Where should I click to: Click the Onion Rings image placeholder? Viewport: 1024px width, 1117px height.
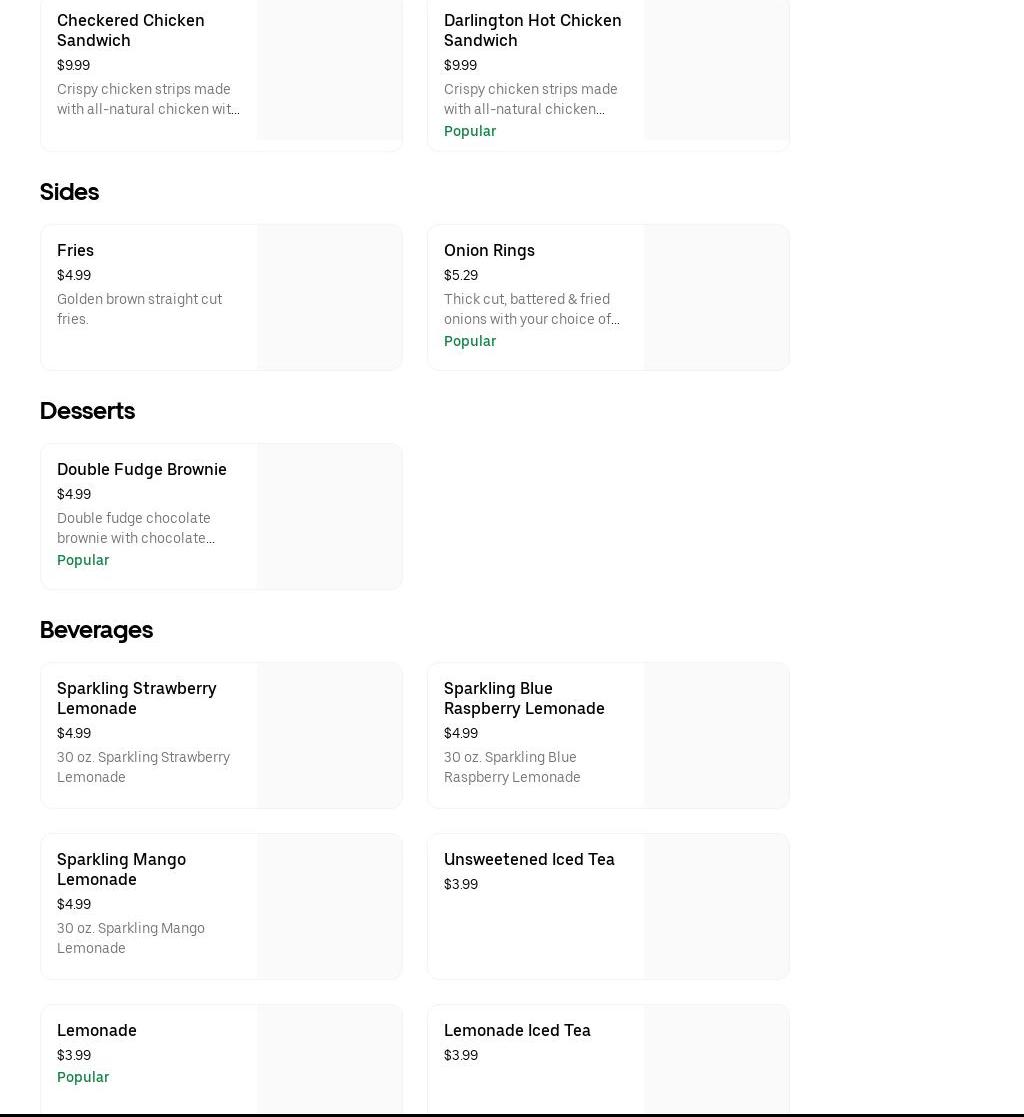point(716,297)
